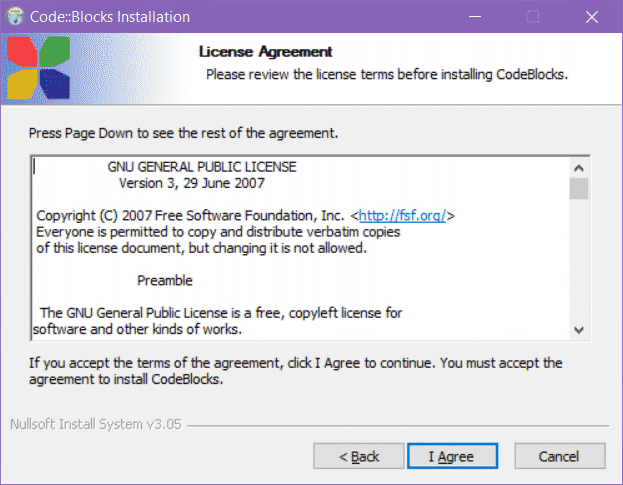This screenshot has width=623, height=485.
Task: Click the I Agree button
Action: coord(451,456)
